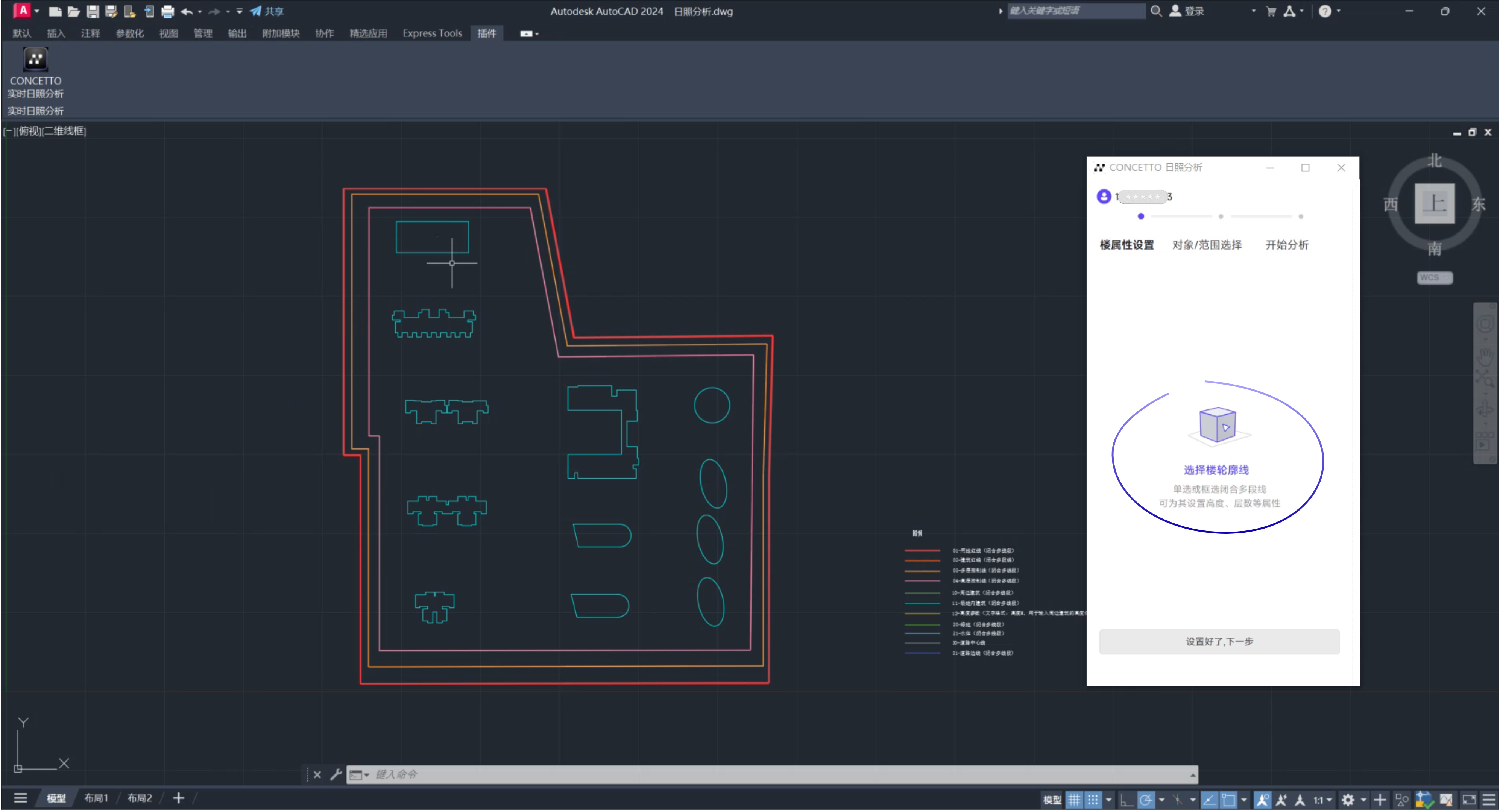The width and height of the screenshot is (1500, 812).
Task: Click the Save drawing icon
Action: [93, 11]
